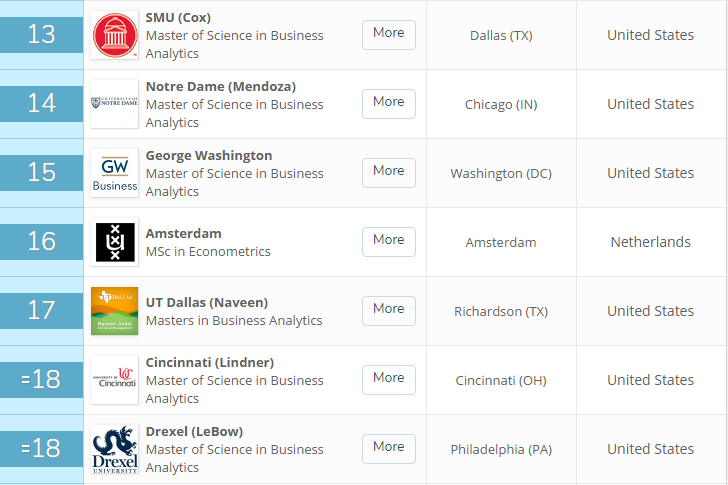Expand More details for Notre Dame (Mendoza)
The image size is (728, 485).
[388, 103]
